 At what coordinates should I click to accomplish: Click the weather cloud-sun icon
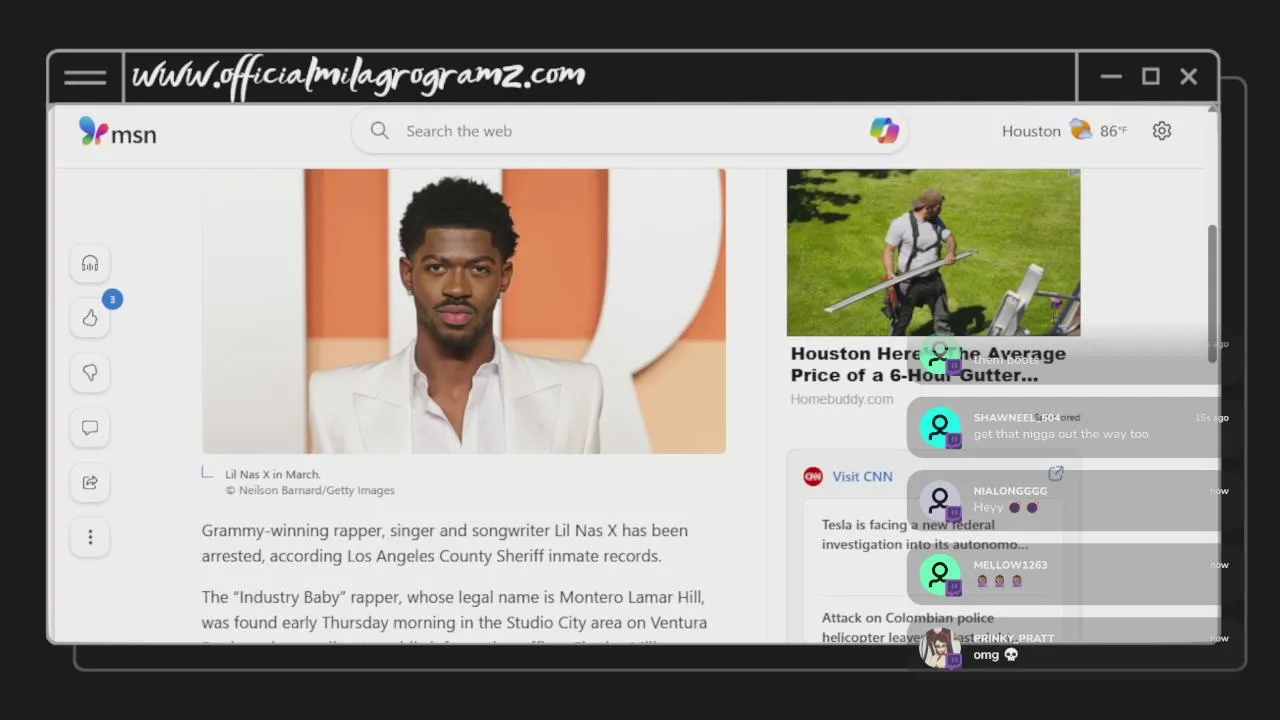(x=1080, y=130)
